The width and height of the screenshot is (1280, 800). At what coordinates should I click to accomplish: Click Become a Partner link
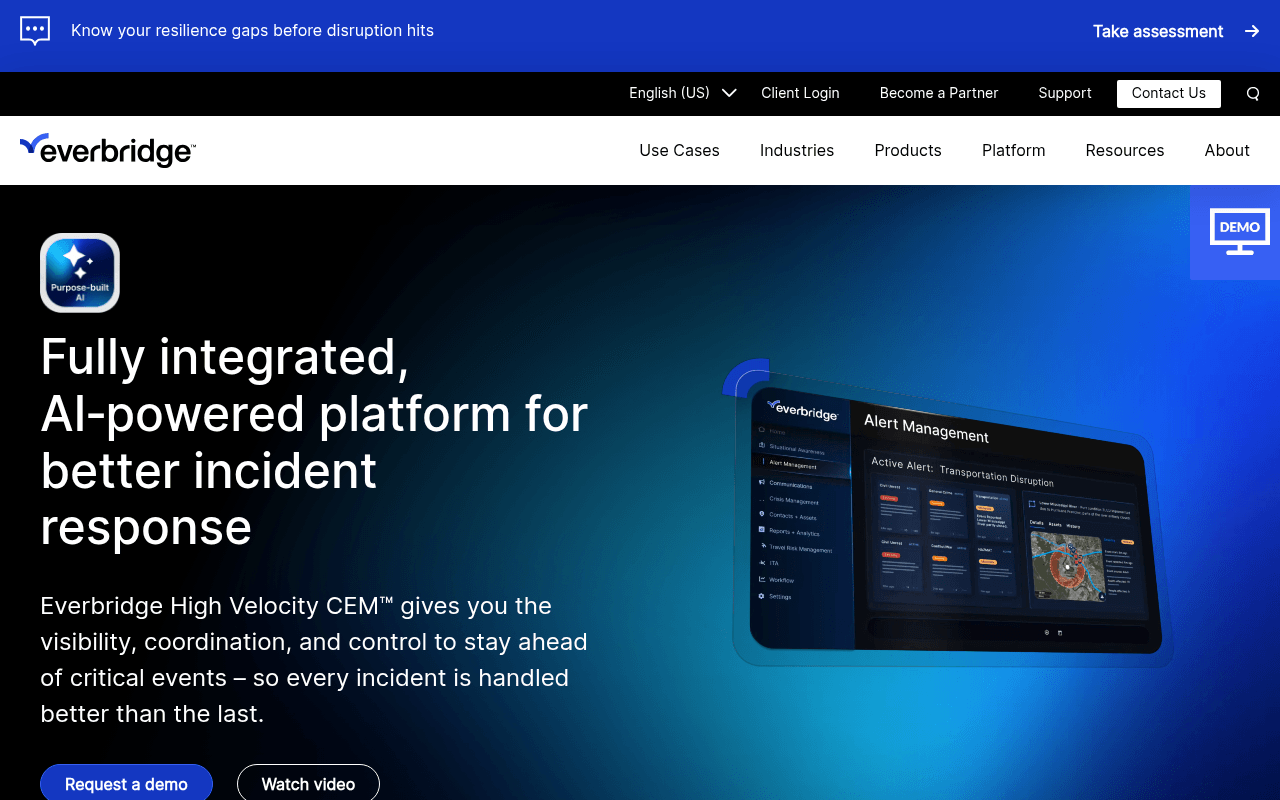tap(939, 93)
